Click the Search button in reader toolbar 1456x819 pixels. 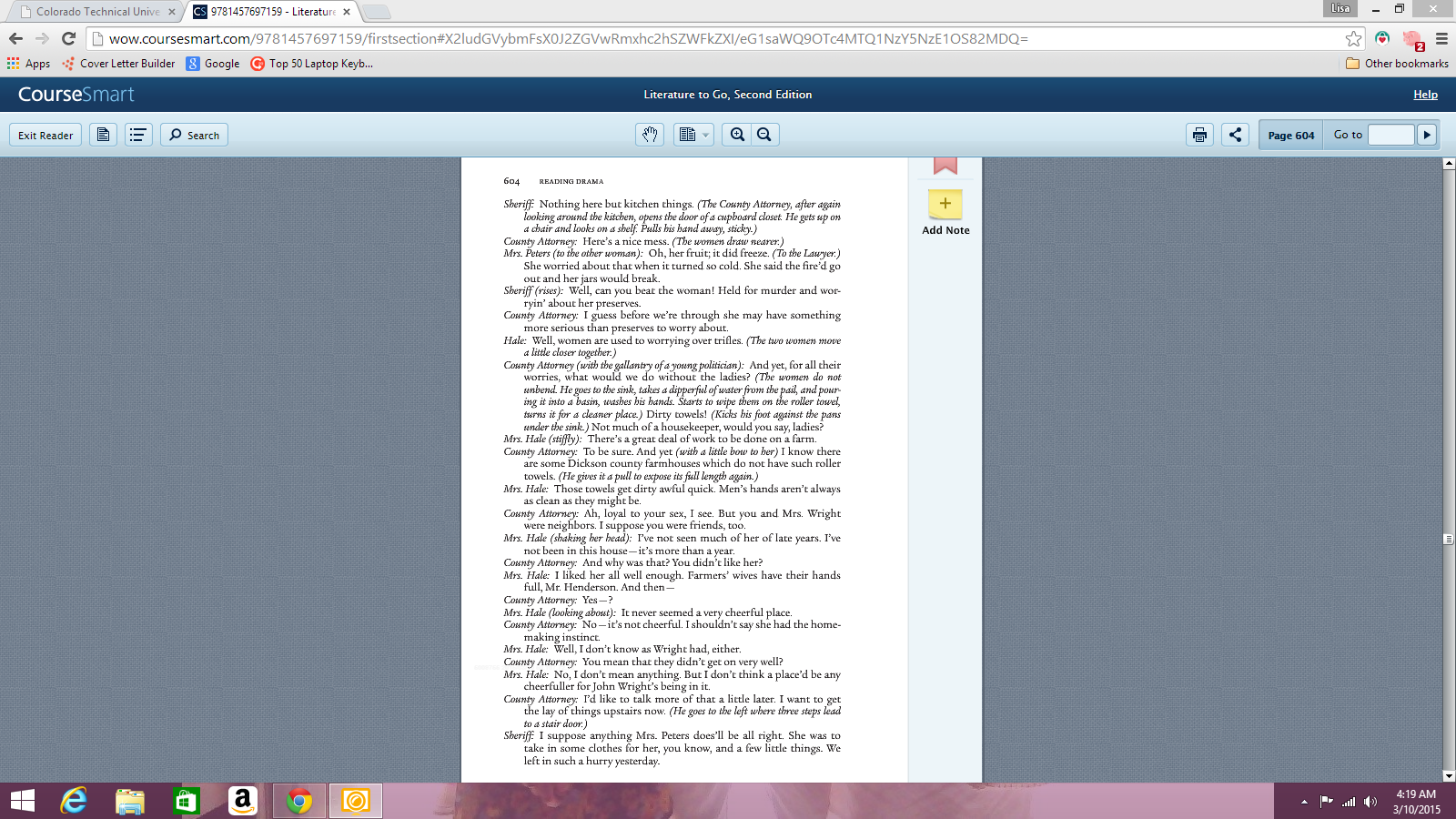click(x=194, y=135)
